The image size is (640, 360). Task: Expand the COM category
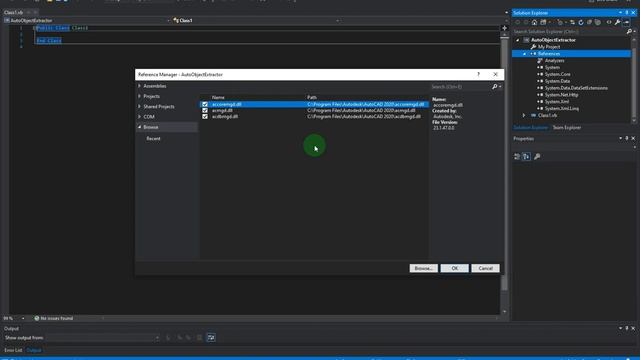click(x=140, y=116)
